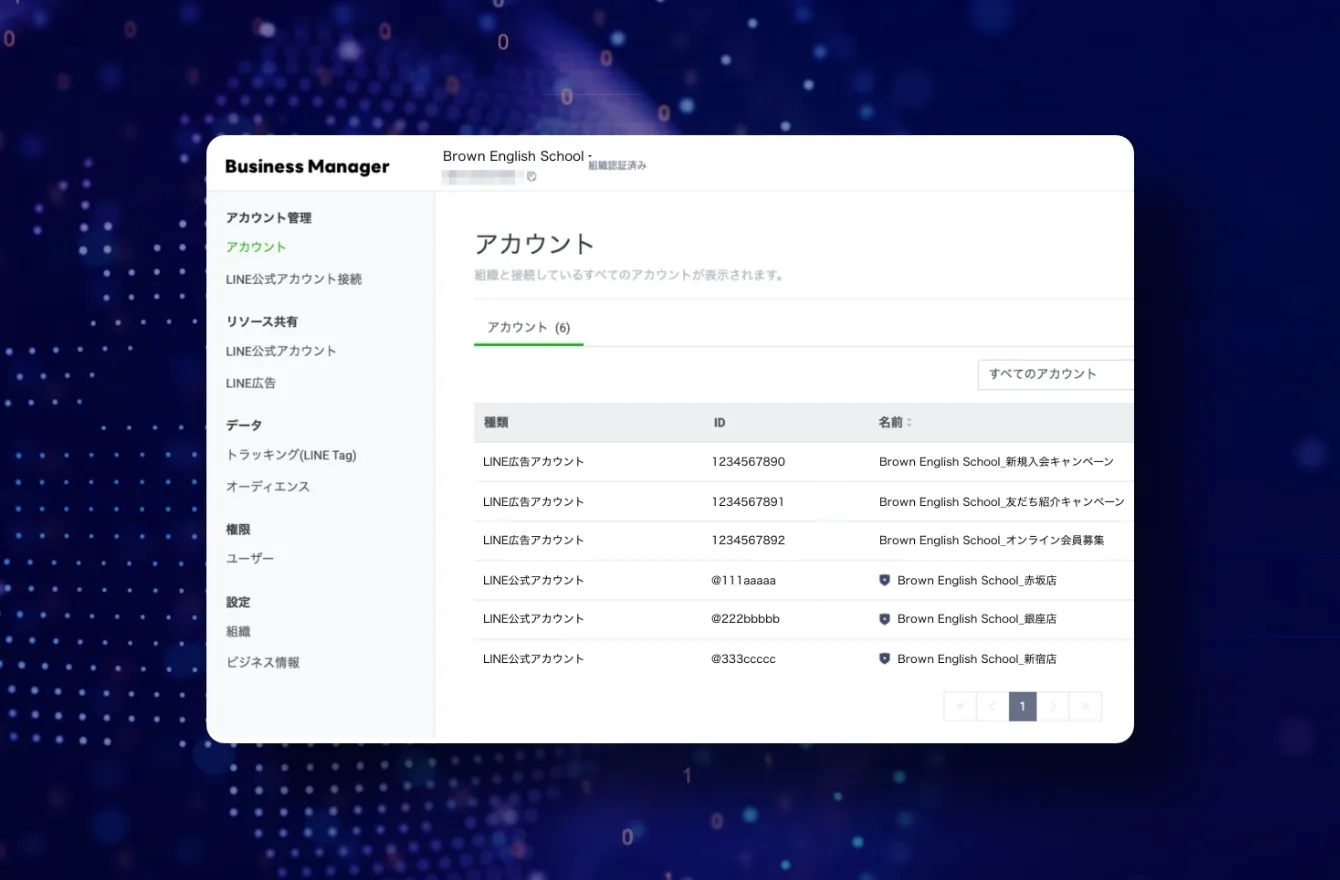Click the shield badge beside 新宿店 account
This screenshot has width=1340, height=880.
tap(884, 659)
